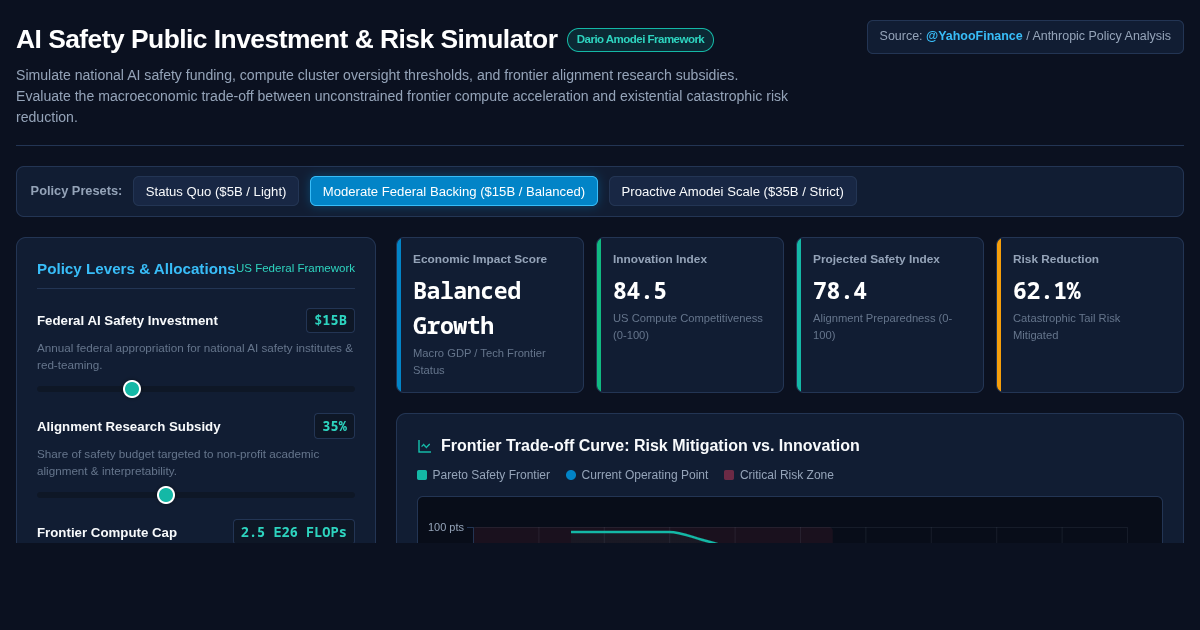Click the US Compute Competitiveness (0-100) caption
The image size is (1200, 630).
(x=688, y=326)
